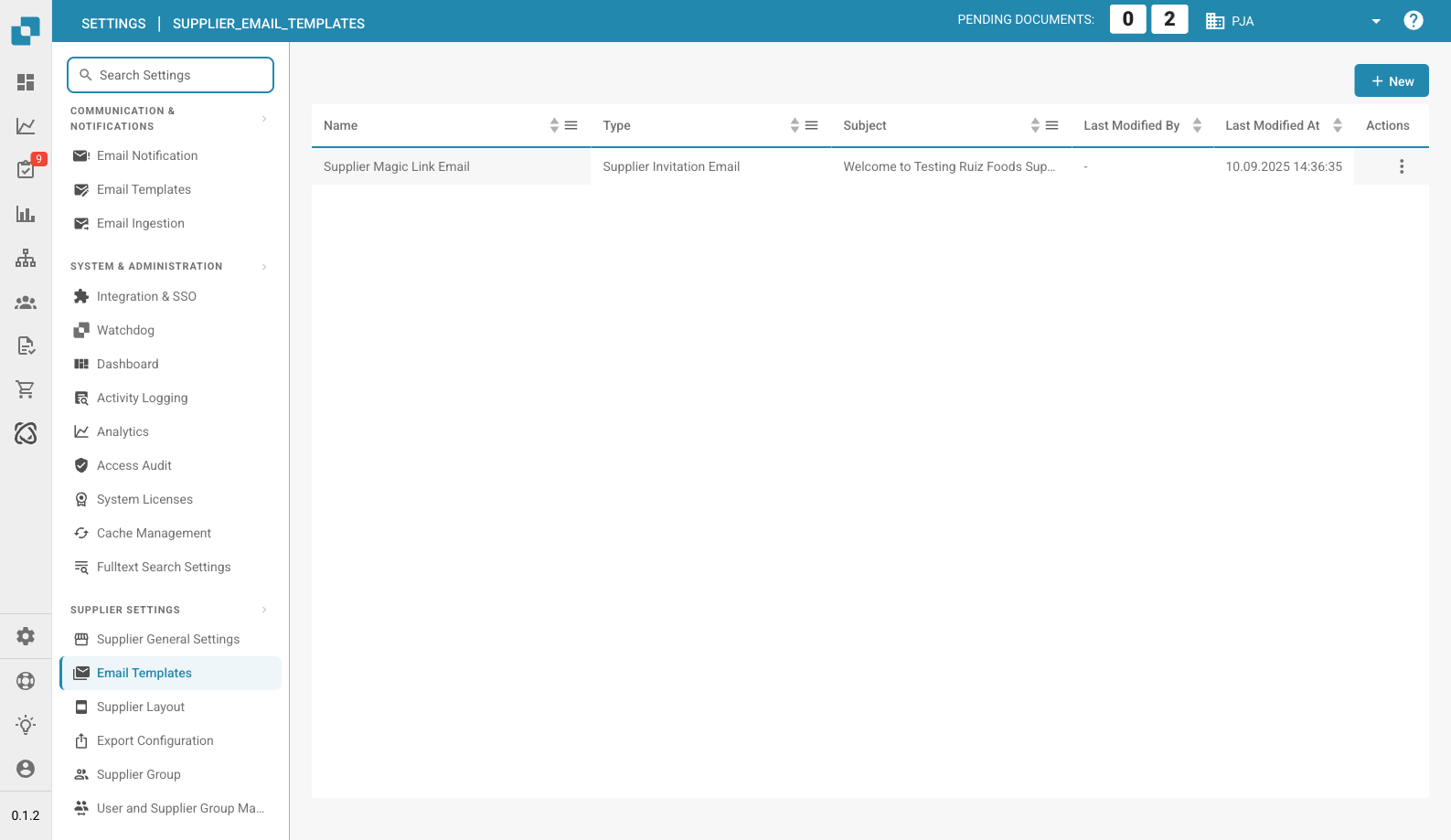Open the Type column menu icon

click(812, 125)
